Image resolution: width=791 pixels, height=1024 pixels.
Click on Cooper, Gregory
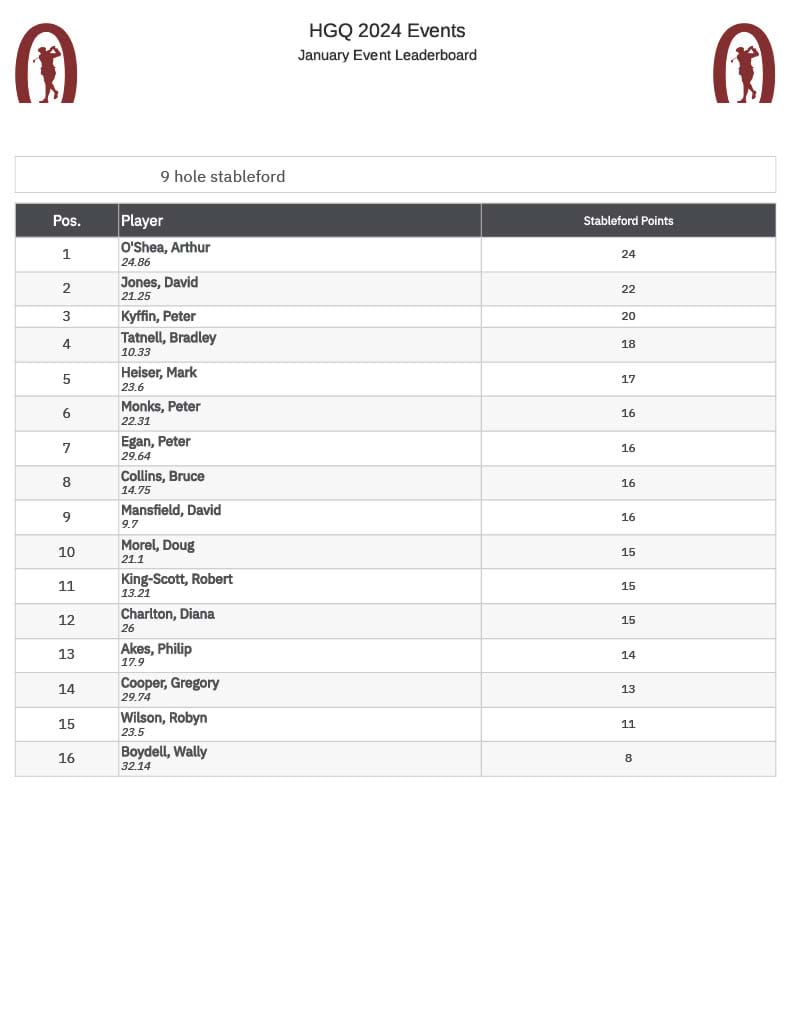tap(170, 683)
